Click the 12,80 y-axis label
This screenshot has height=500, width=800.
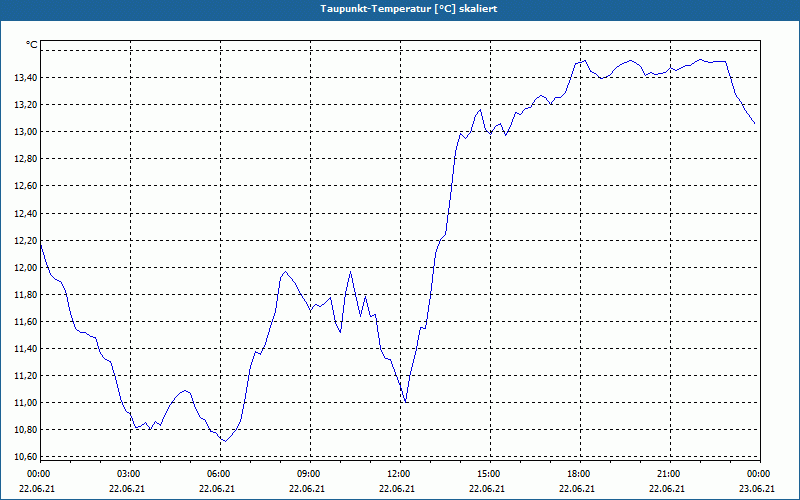pos(25,159)
